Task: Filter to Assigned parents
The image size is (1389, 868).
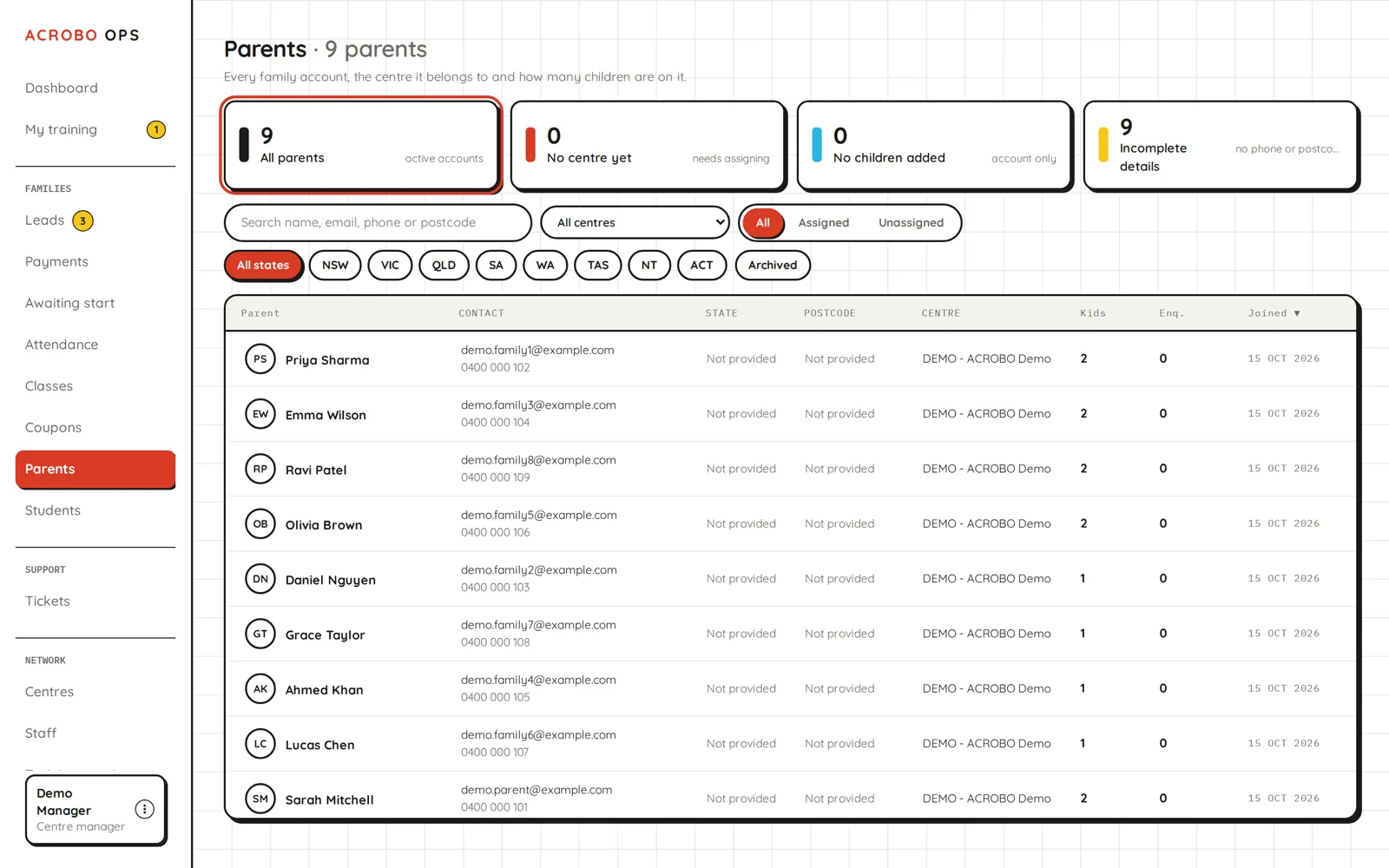Action: (824, 222)
